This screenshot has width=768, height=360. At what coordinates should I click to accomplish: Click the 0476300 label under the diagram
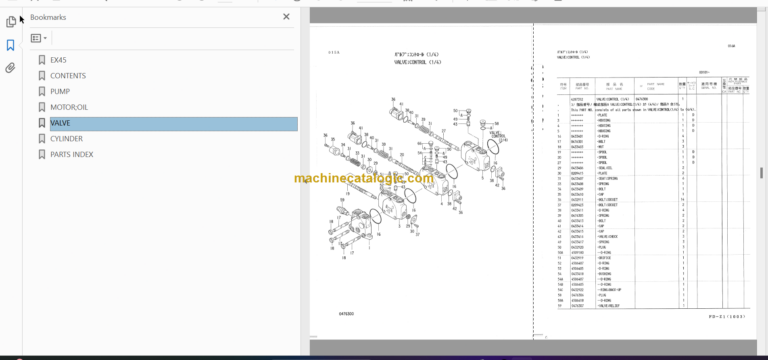346,314
